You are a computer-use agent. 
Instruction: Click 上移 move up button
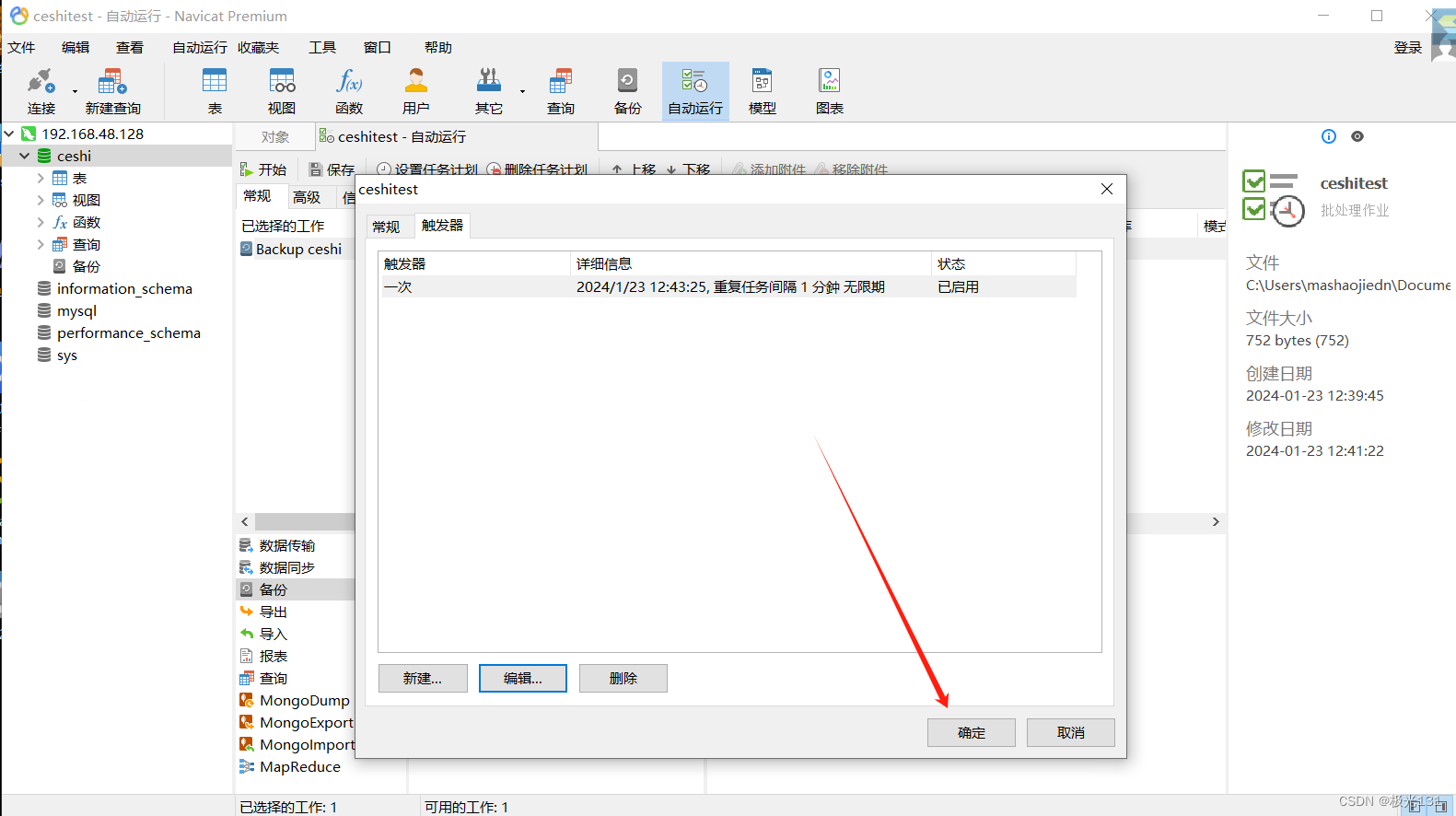pyautogui.click(x=634, y=169)
